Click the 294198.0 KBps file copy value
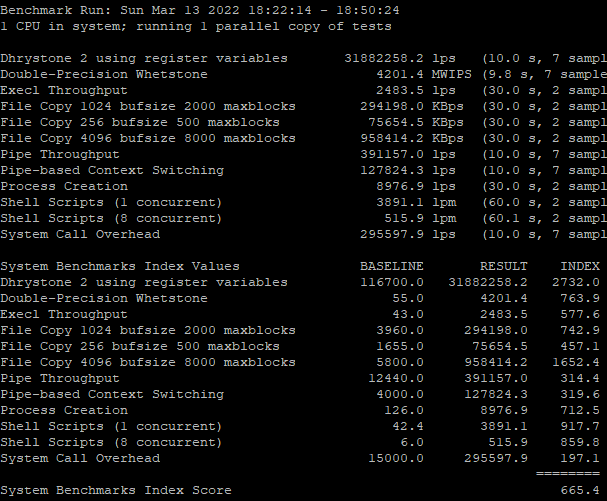607x501 pixels. (x=412, y=106)
